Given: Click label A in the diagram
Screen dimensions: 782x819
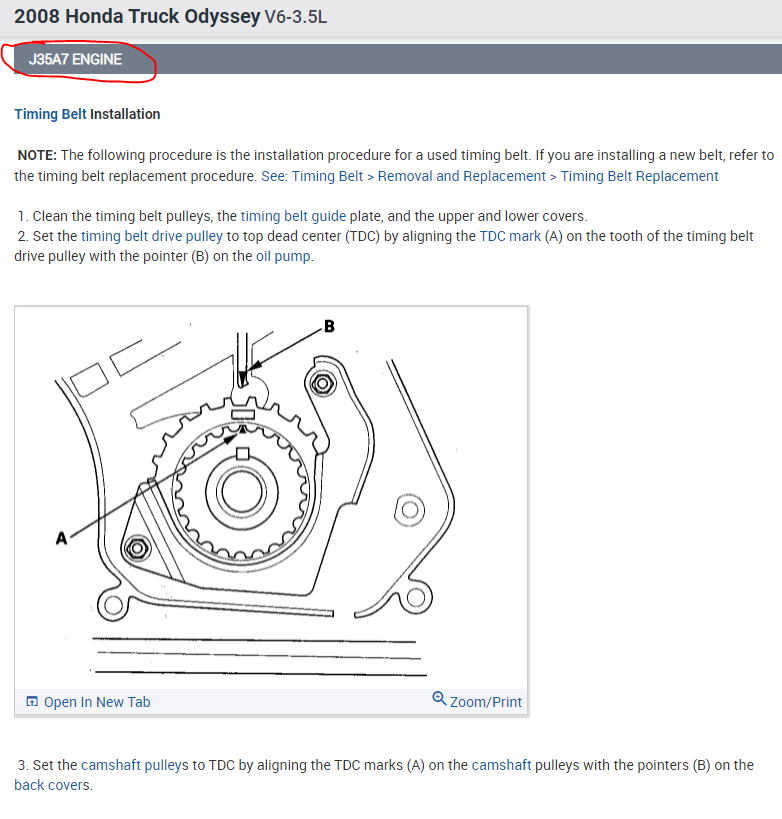Looking at the screenshot, I should [62, 538].
